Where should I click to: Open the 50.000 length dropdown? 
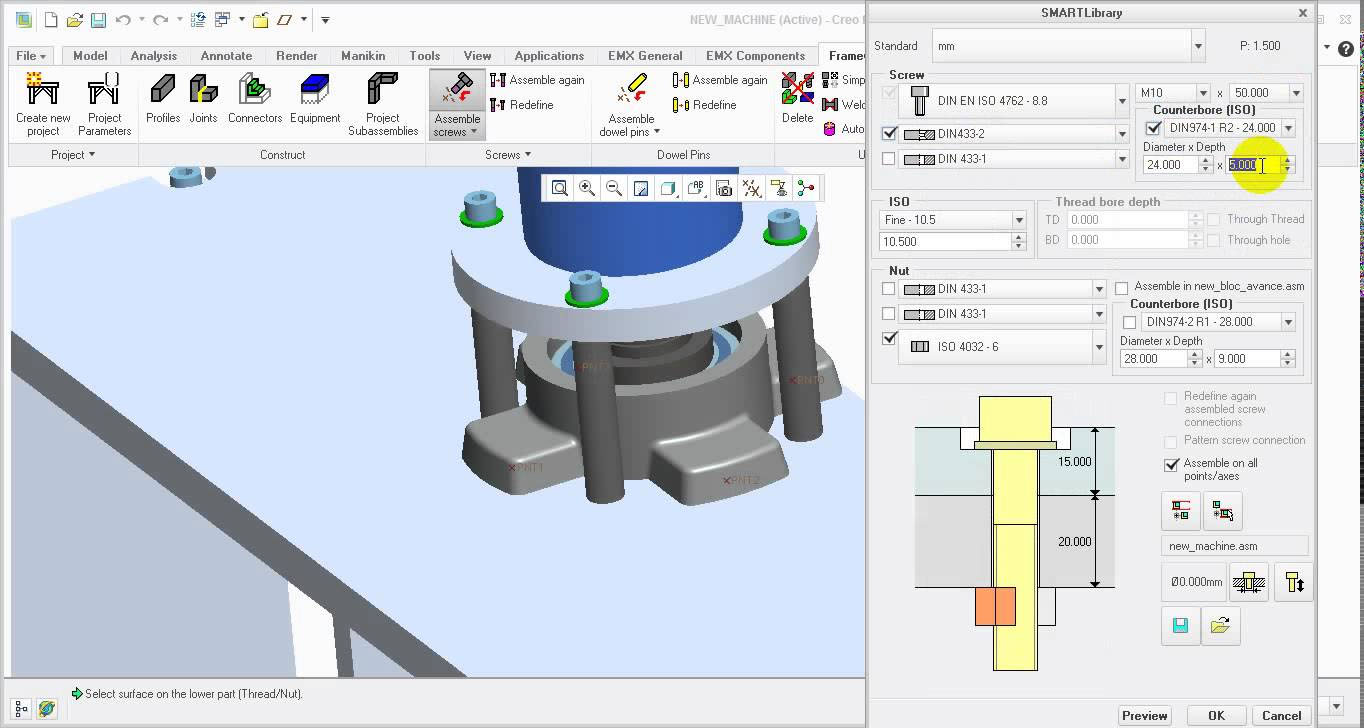[1296, 93]
